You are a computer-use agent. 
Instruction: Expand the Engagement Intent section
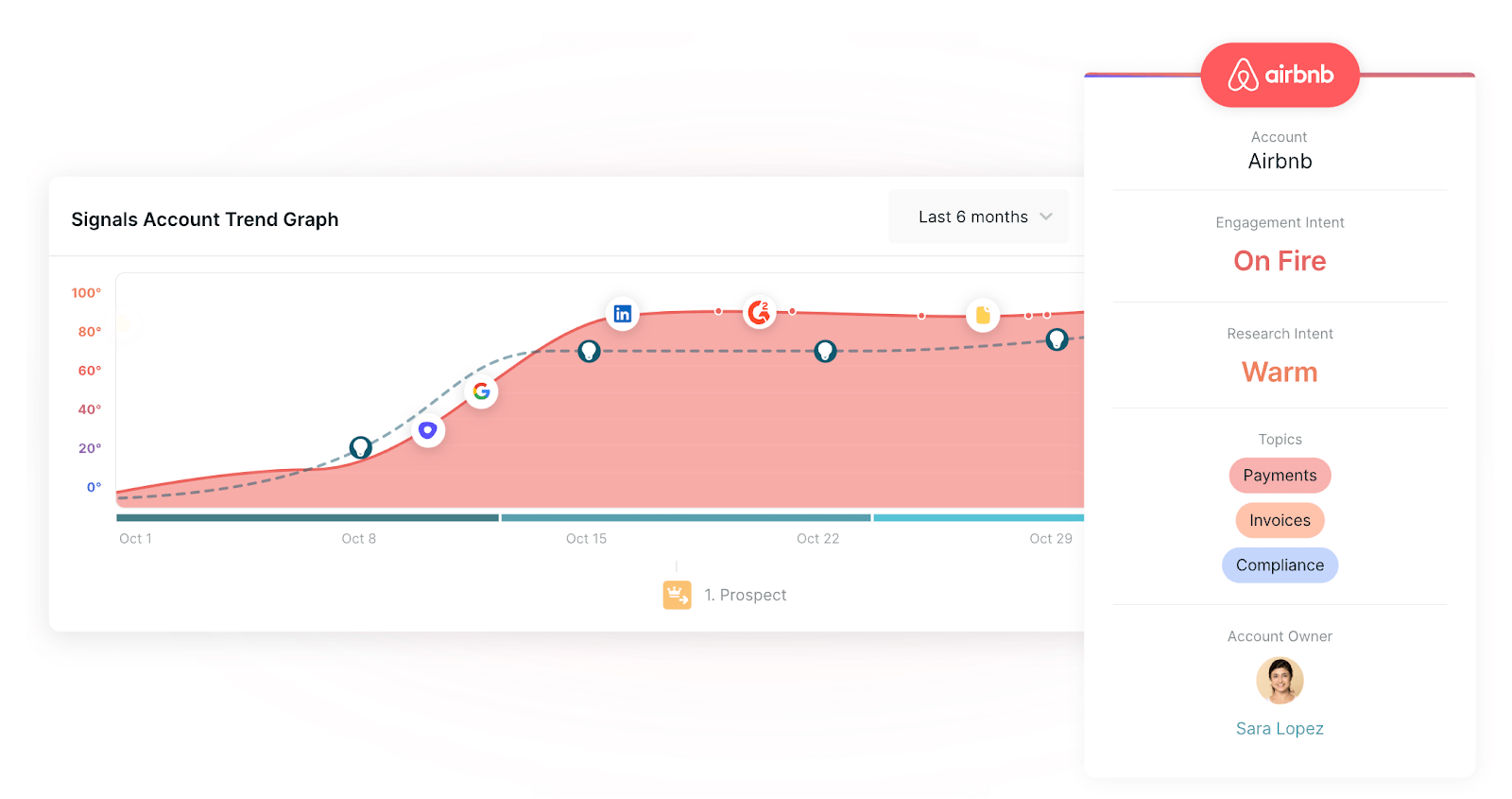[x=1280, y=222]
